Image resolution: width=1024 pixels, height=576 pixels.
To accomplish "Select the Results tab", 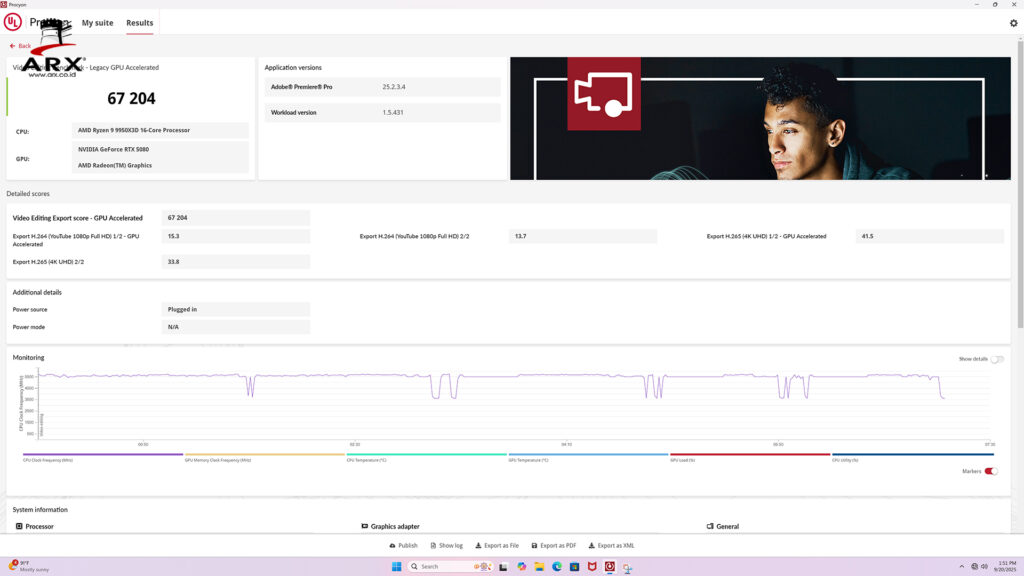I will pyautogui.click(x=140, y=23).
